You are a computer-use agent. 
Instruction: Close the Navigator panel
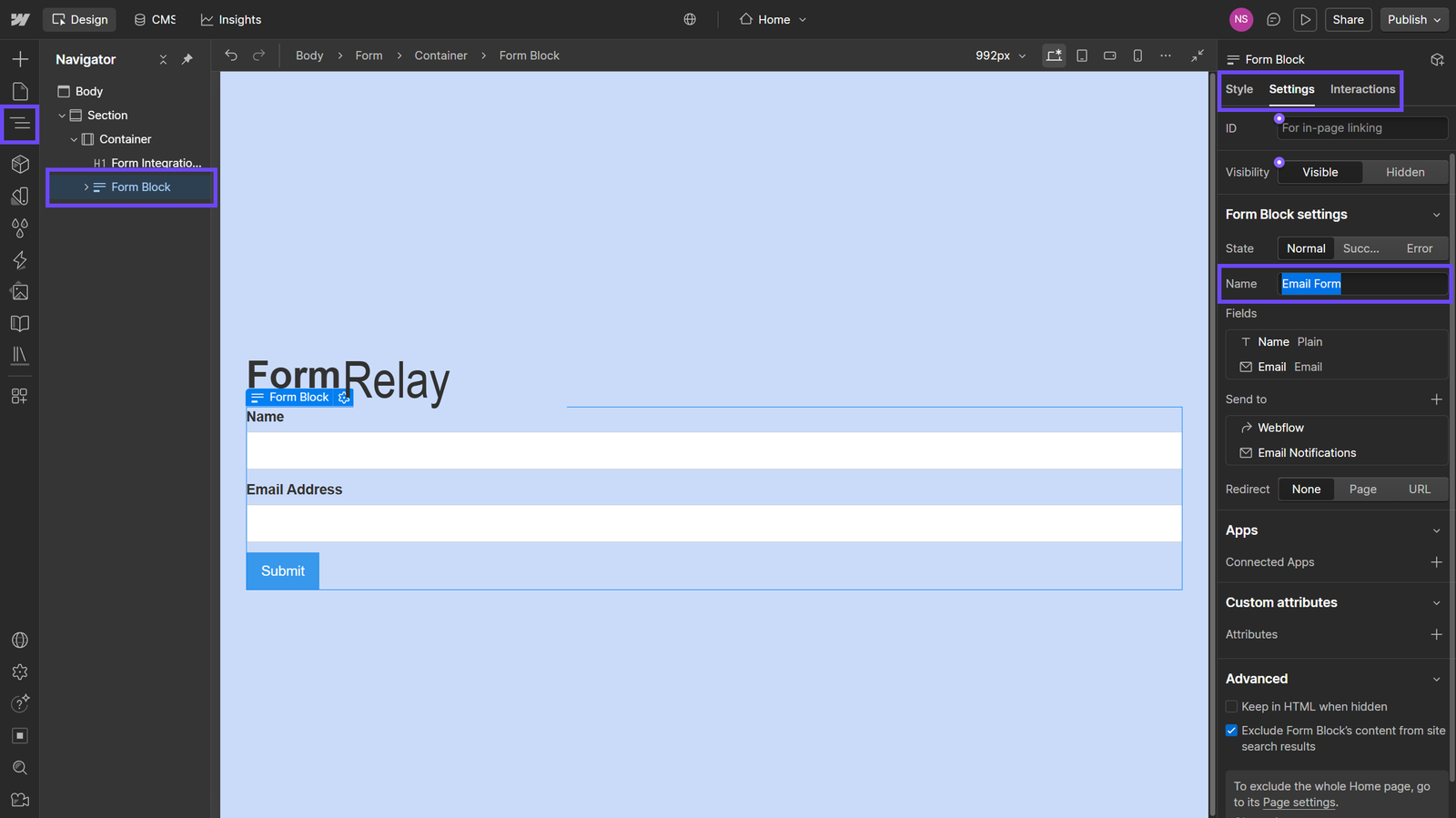(x=163, y=59)
